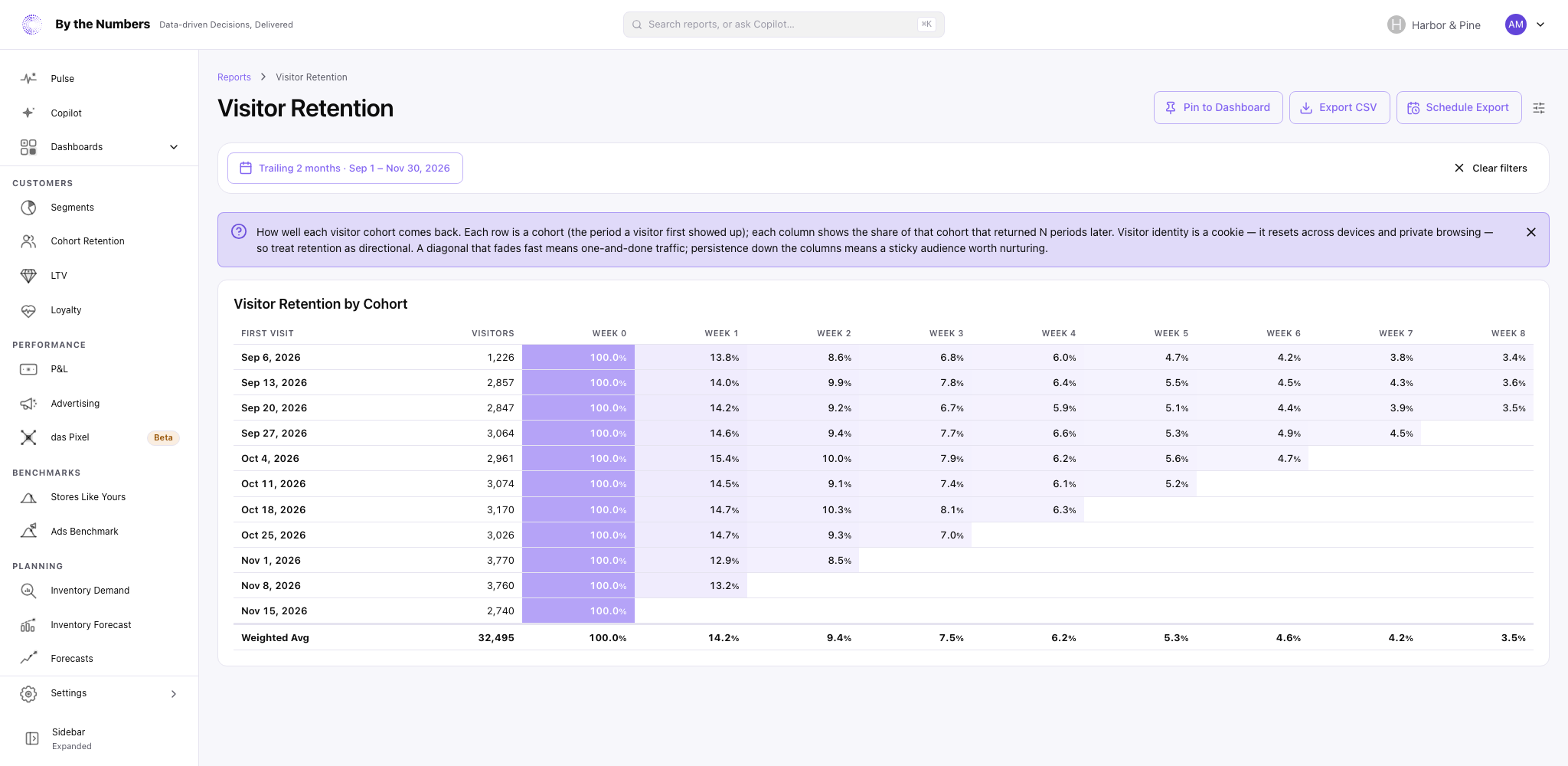Follow the Reports breadcrumb link

[234, 77]
